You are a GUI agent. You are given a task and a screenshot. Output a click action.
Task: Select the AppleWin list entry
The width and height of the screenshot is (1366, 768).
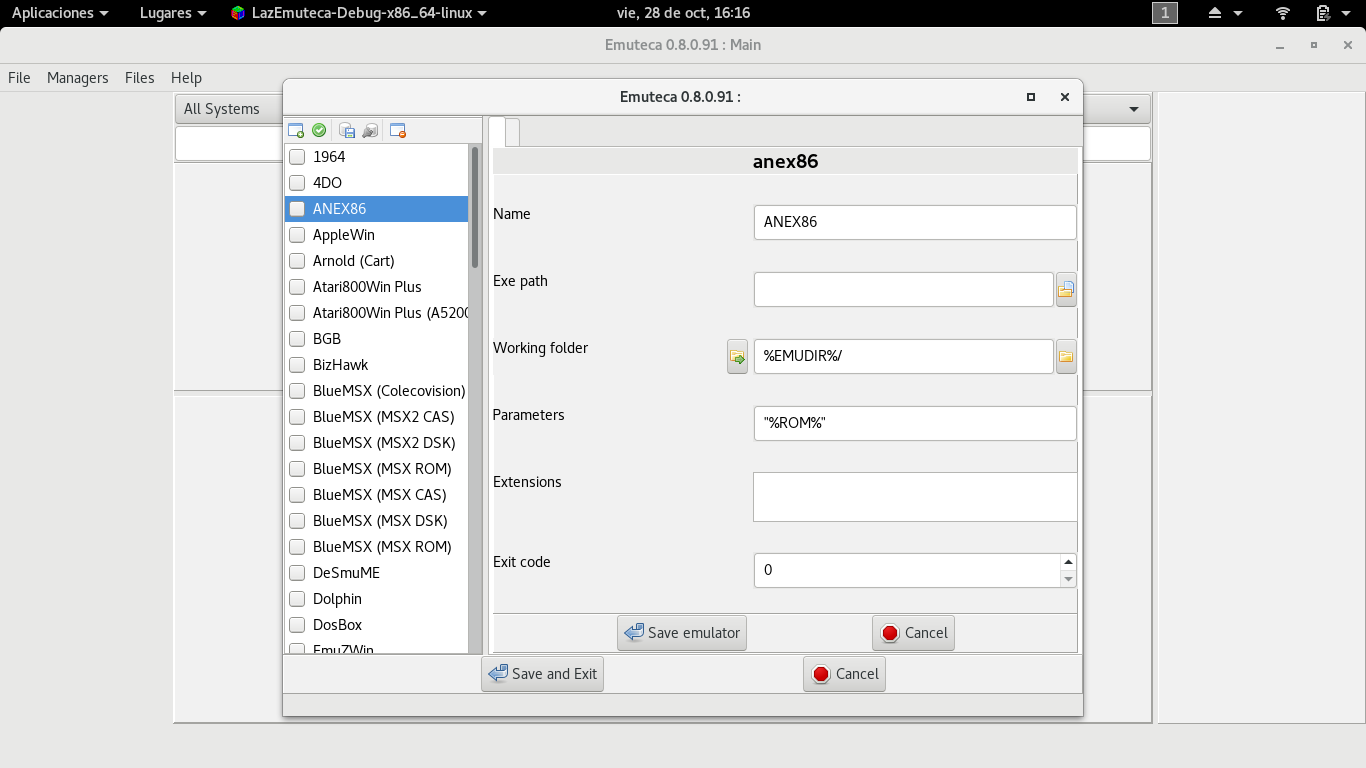[x=376, y=235]
